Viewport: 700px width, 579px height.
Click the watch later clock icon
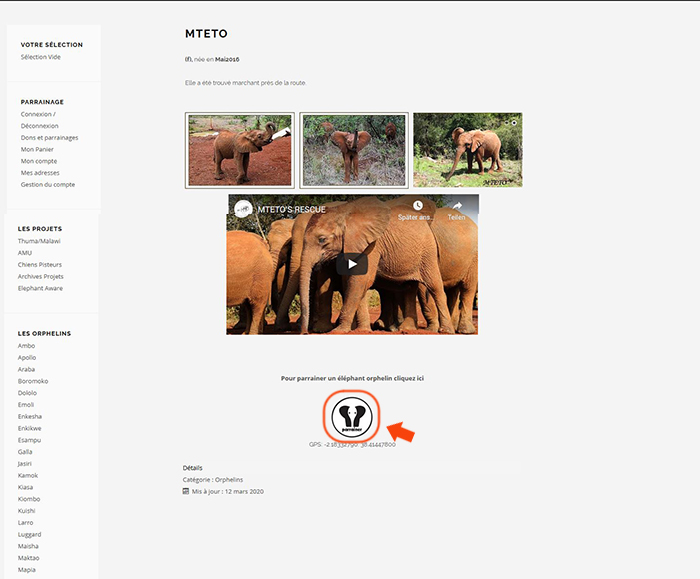pyautogui.click(x=417, y=205)
